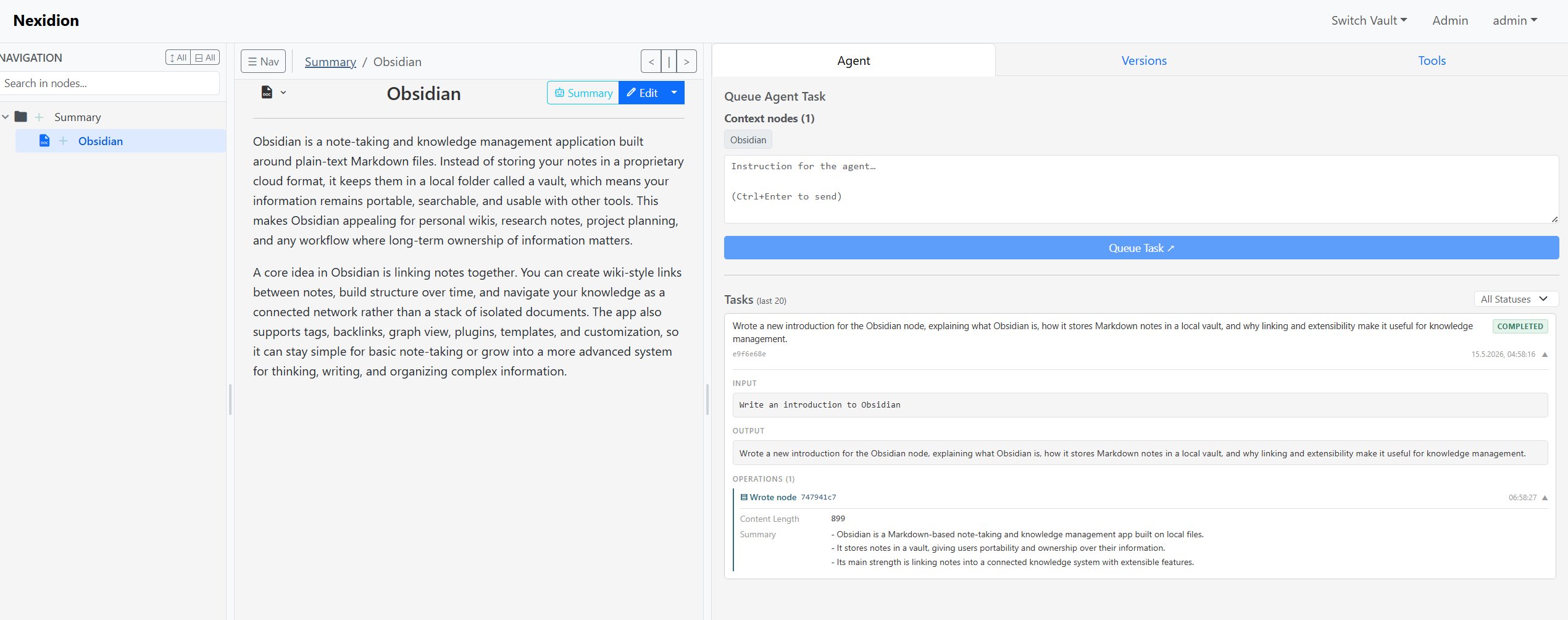Click the Obsidian context node chip
The width and height of the screenshot is (1568, 620).
(748, 140)
